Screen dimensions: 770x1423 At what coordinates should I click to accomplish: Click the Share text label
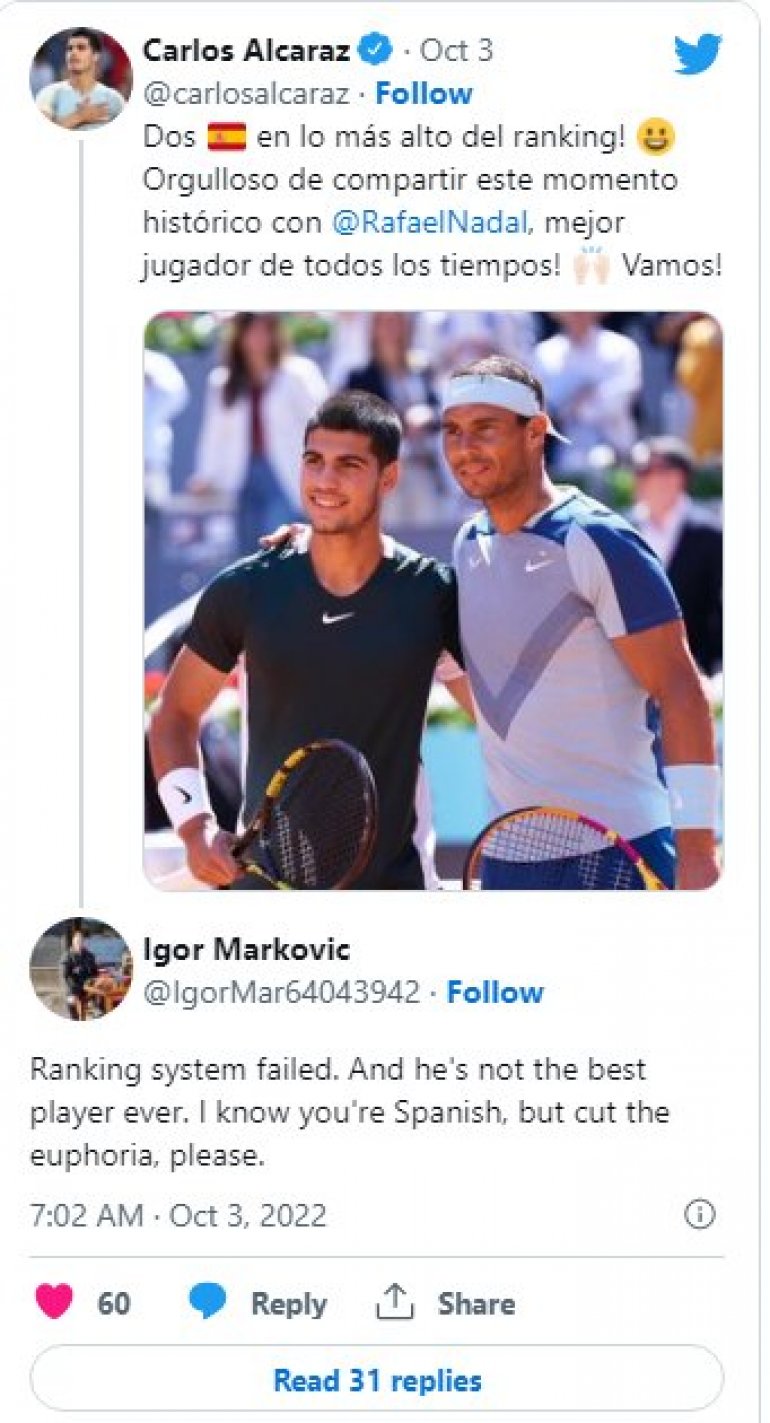pyautogui.click(x=476, y=1303)
